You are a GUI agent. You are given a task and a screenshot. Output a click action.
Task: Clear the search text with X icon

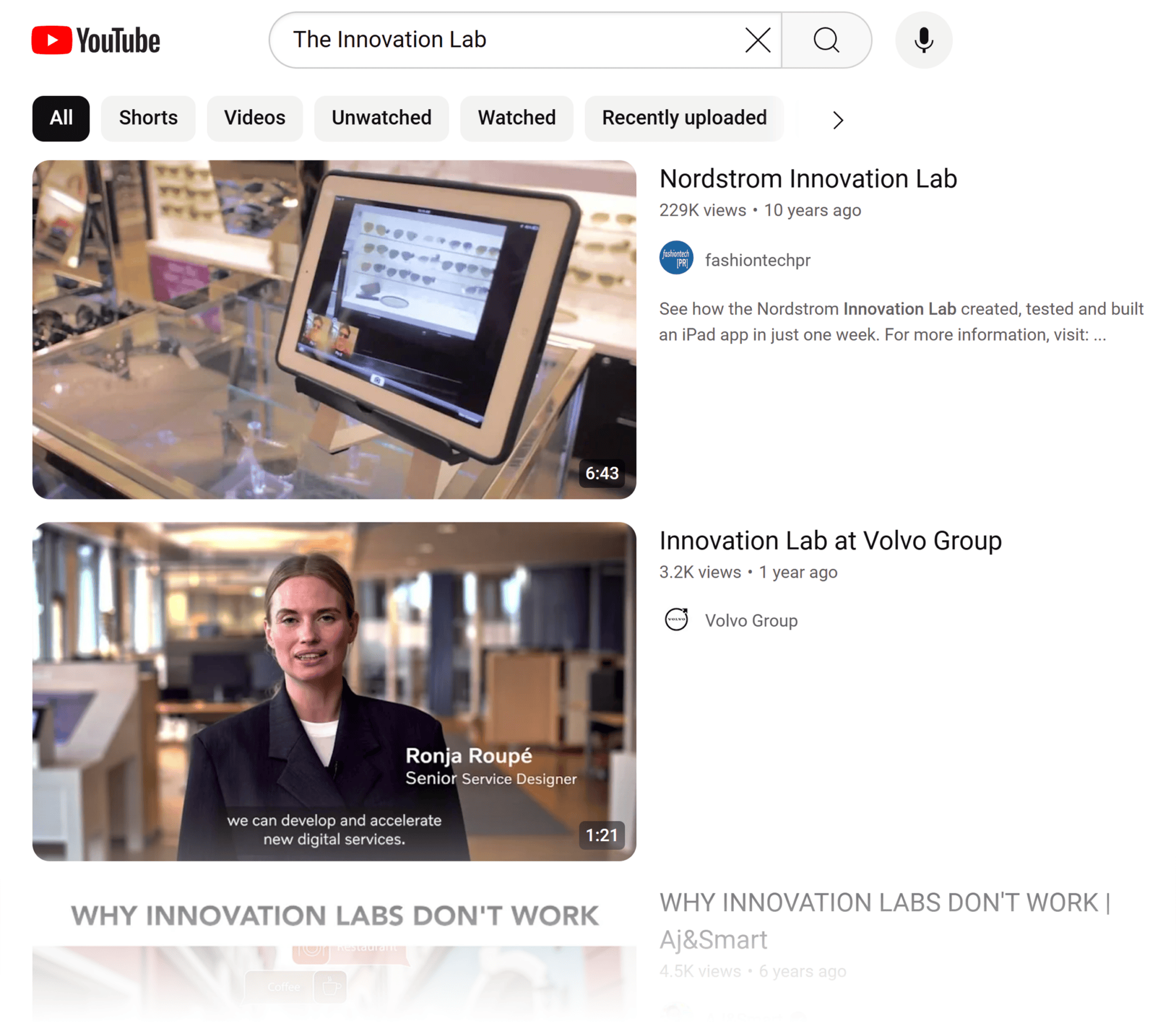(x=757, y=40)
